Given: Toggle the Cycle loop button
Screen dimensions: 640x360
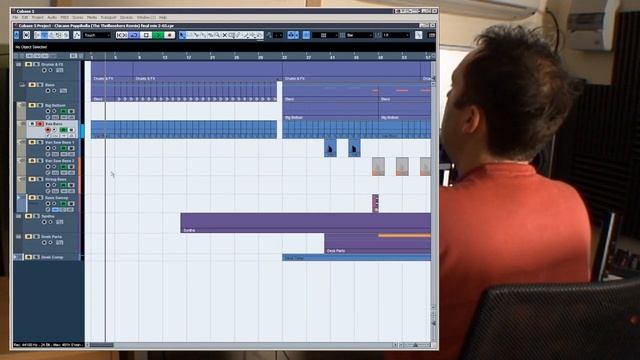Looking at the screenshot, I should pyautogui.click(x=134, y=35).
